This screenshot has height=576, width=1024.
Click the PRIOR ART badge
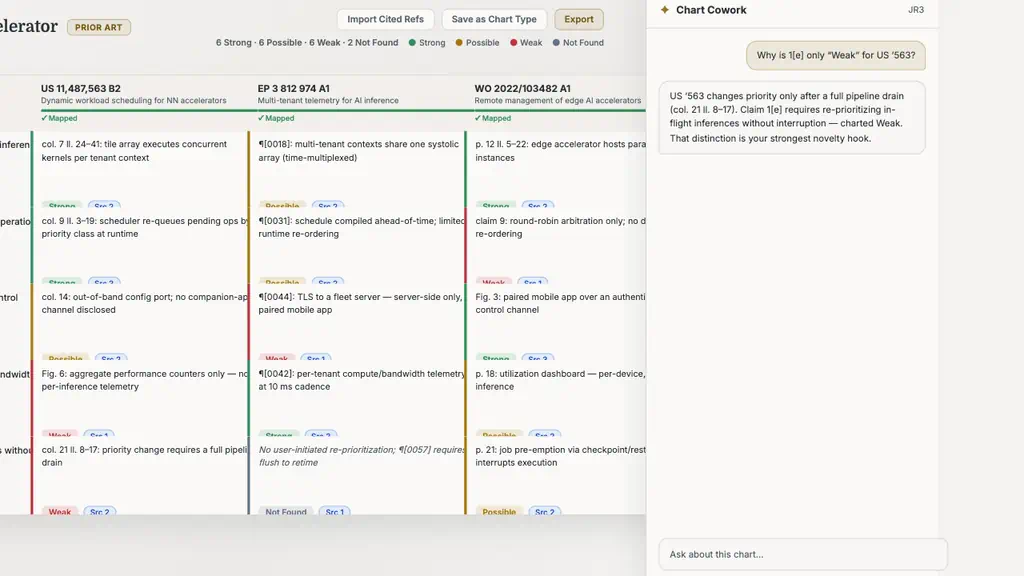(x=99, y=27)
